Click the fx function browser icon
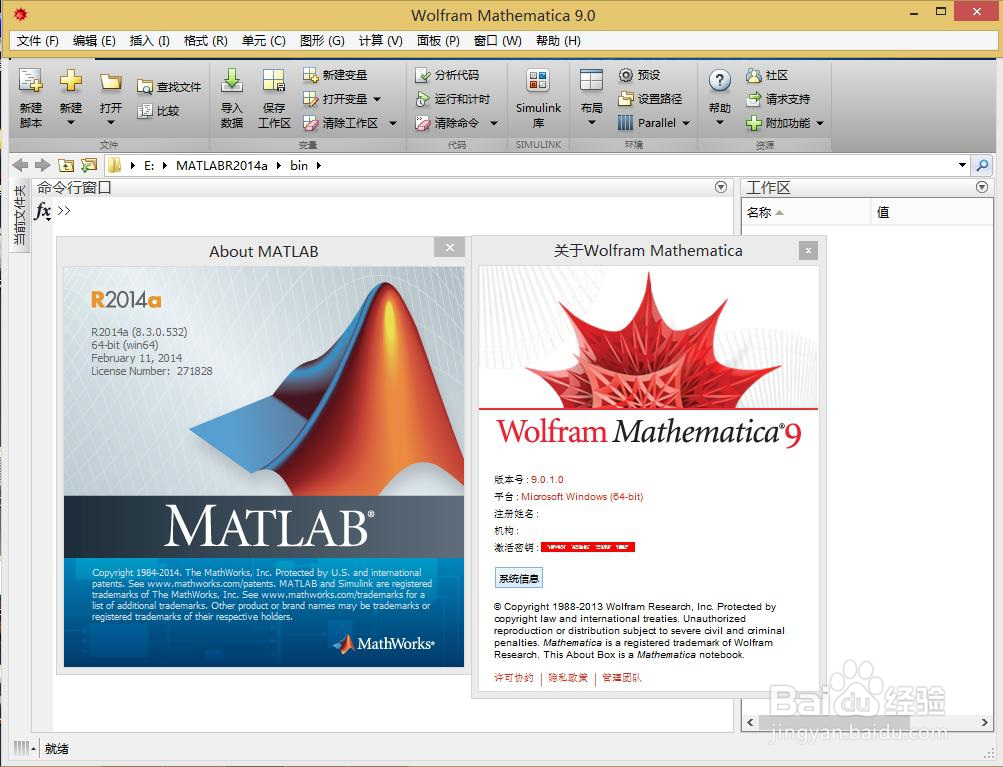Viewport: 1003px width, 767px height. (42, 210)
